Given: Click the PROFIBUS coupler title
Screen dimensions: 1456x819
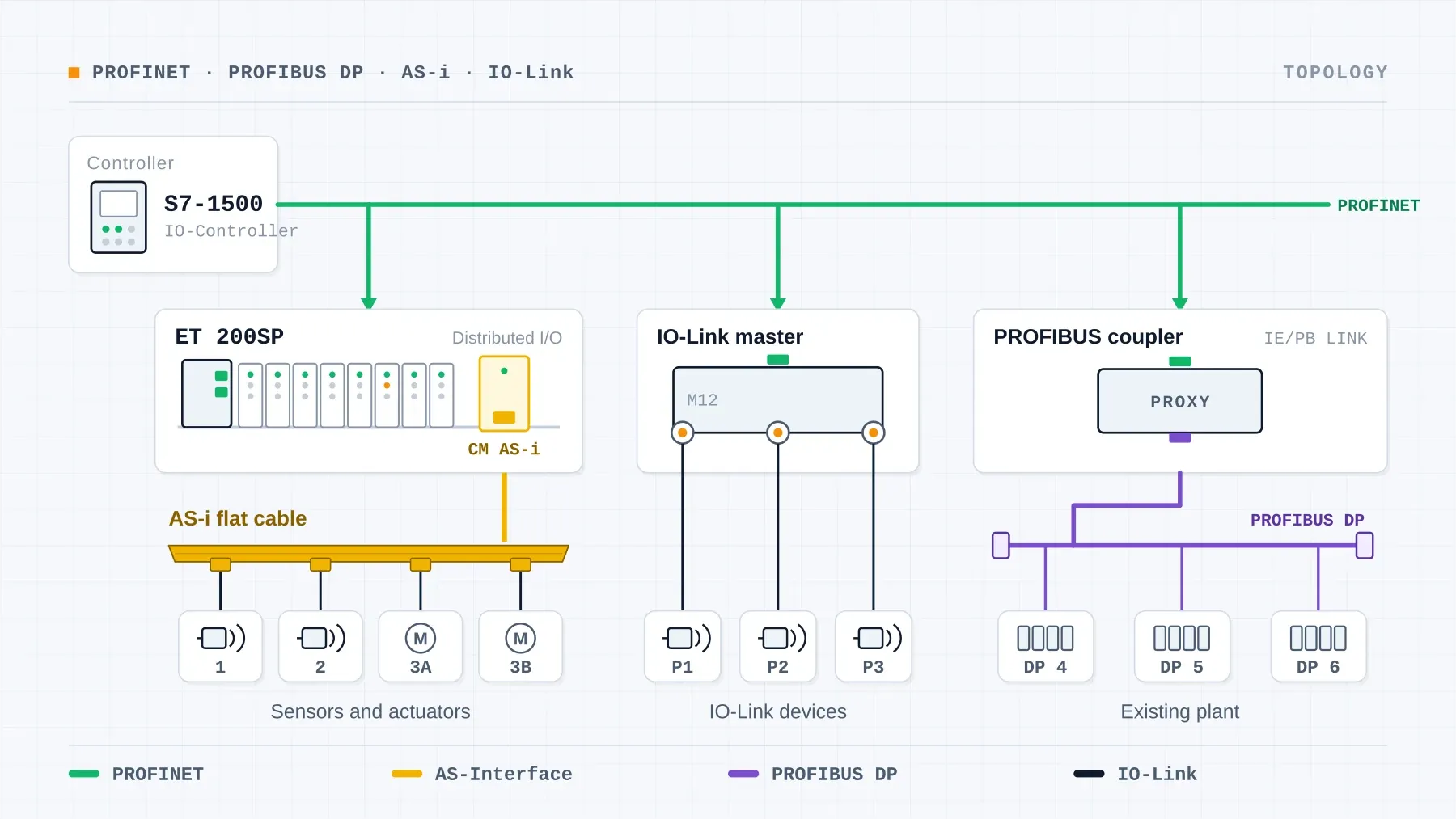Looking at the screenshot, I should click(x=1088, y=336).
